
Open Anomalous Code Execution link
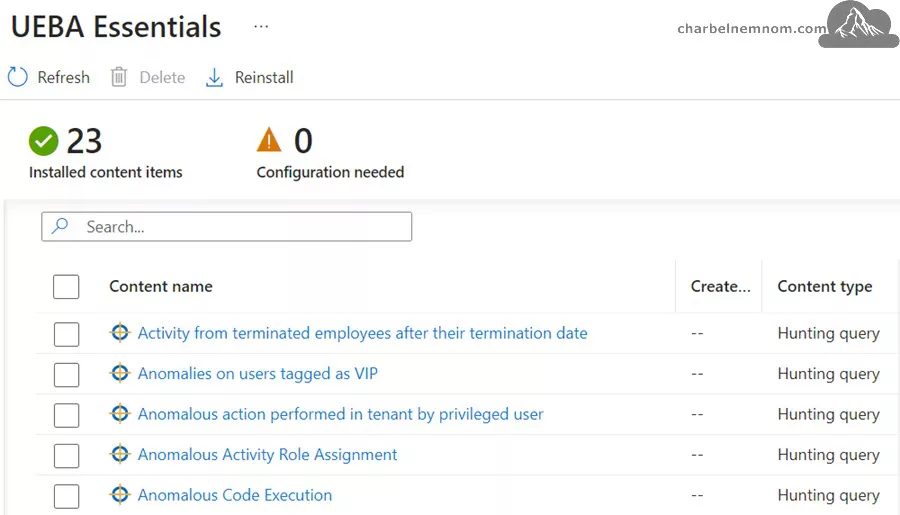click(235, 495)
